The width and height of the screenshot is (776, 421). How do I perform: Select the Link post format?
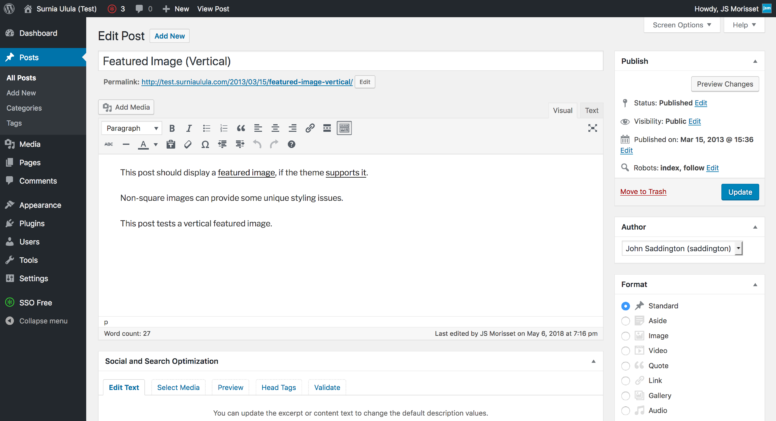[x=626, y=381]
